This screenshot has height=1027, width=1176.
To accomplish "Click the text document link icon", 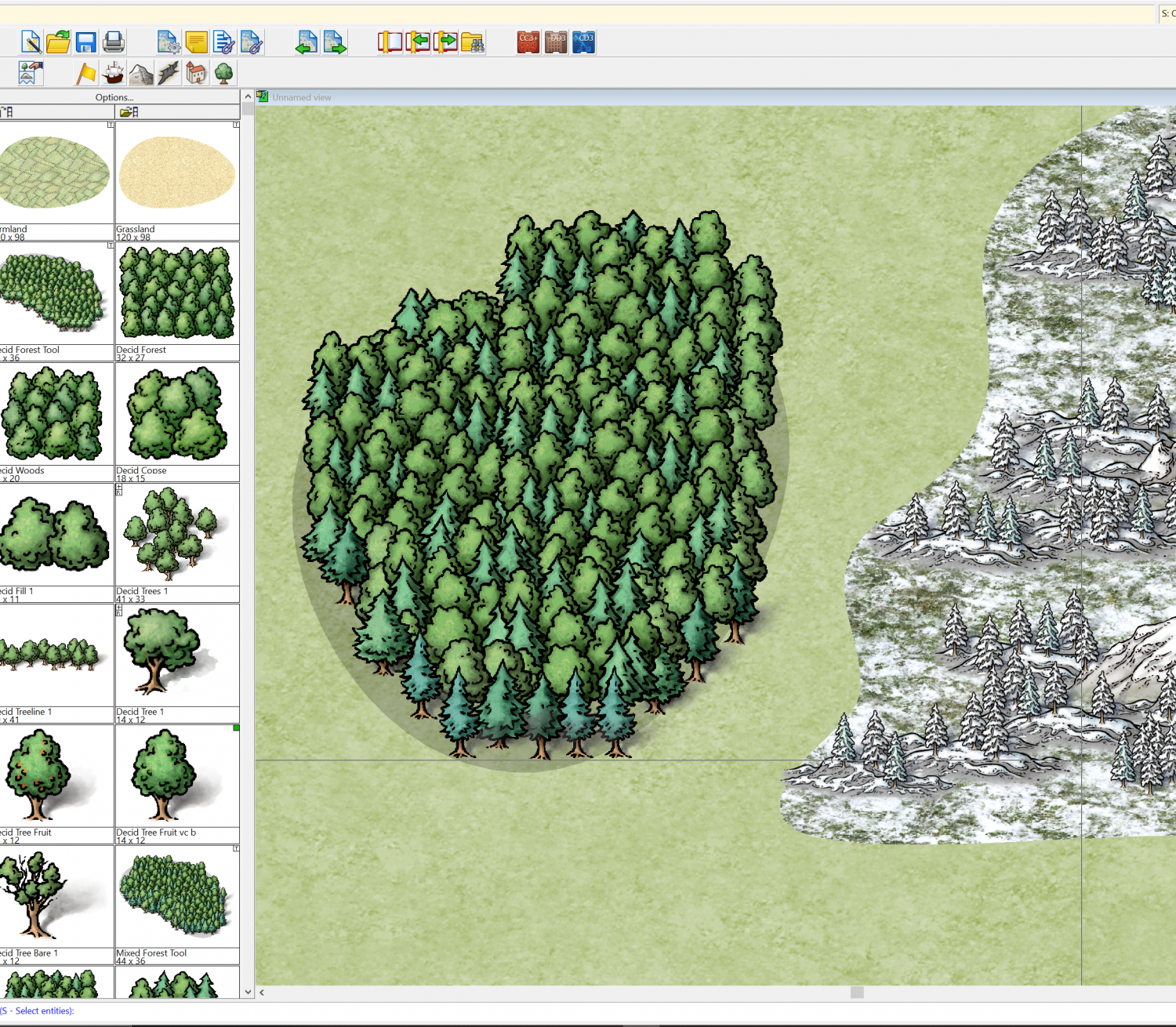I will pyautogui.click(x=224, y=42).
